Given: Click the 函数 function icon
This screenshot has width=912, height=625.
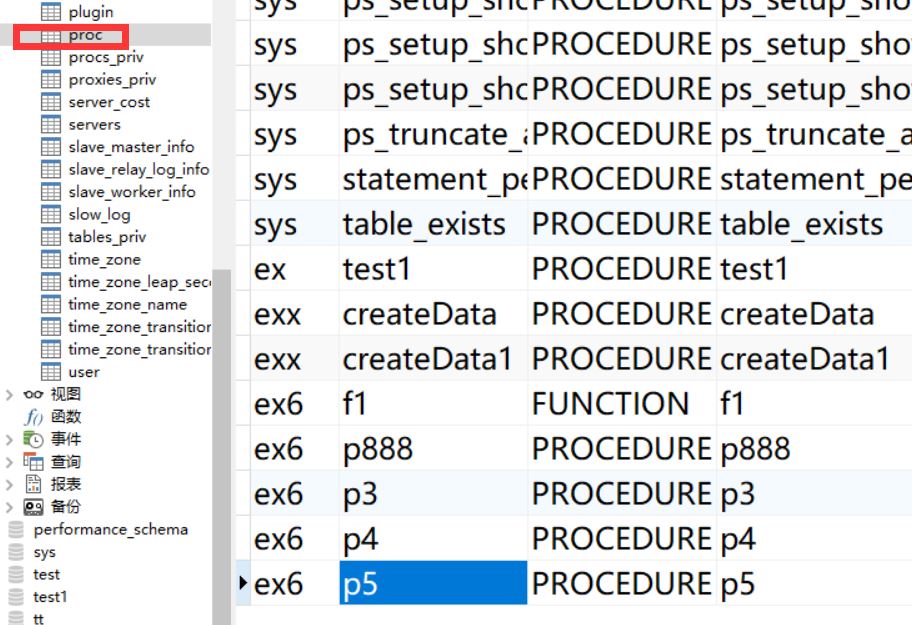Looking at the screenshot, I should coord(33,417).
